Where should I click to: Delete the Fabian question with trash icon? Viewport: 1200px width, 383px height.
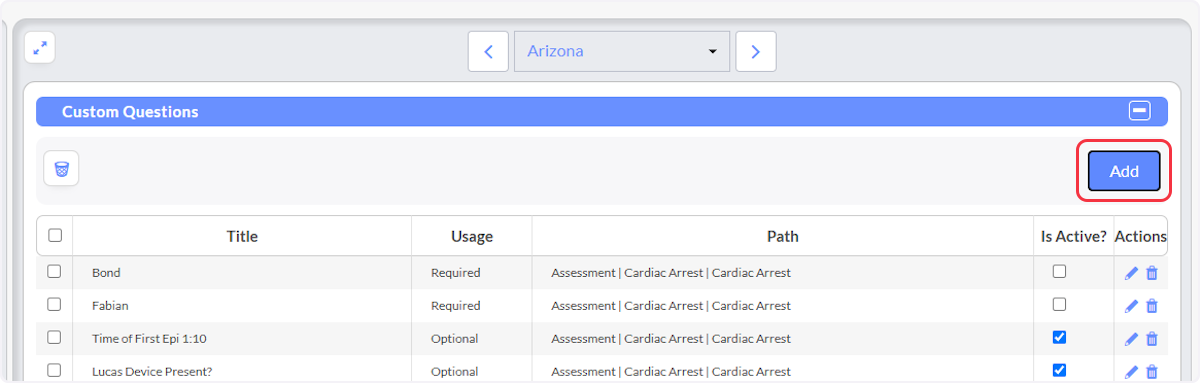(1151, 306)
